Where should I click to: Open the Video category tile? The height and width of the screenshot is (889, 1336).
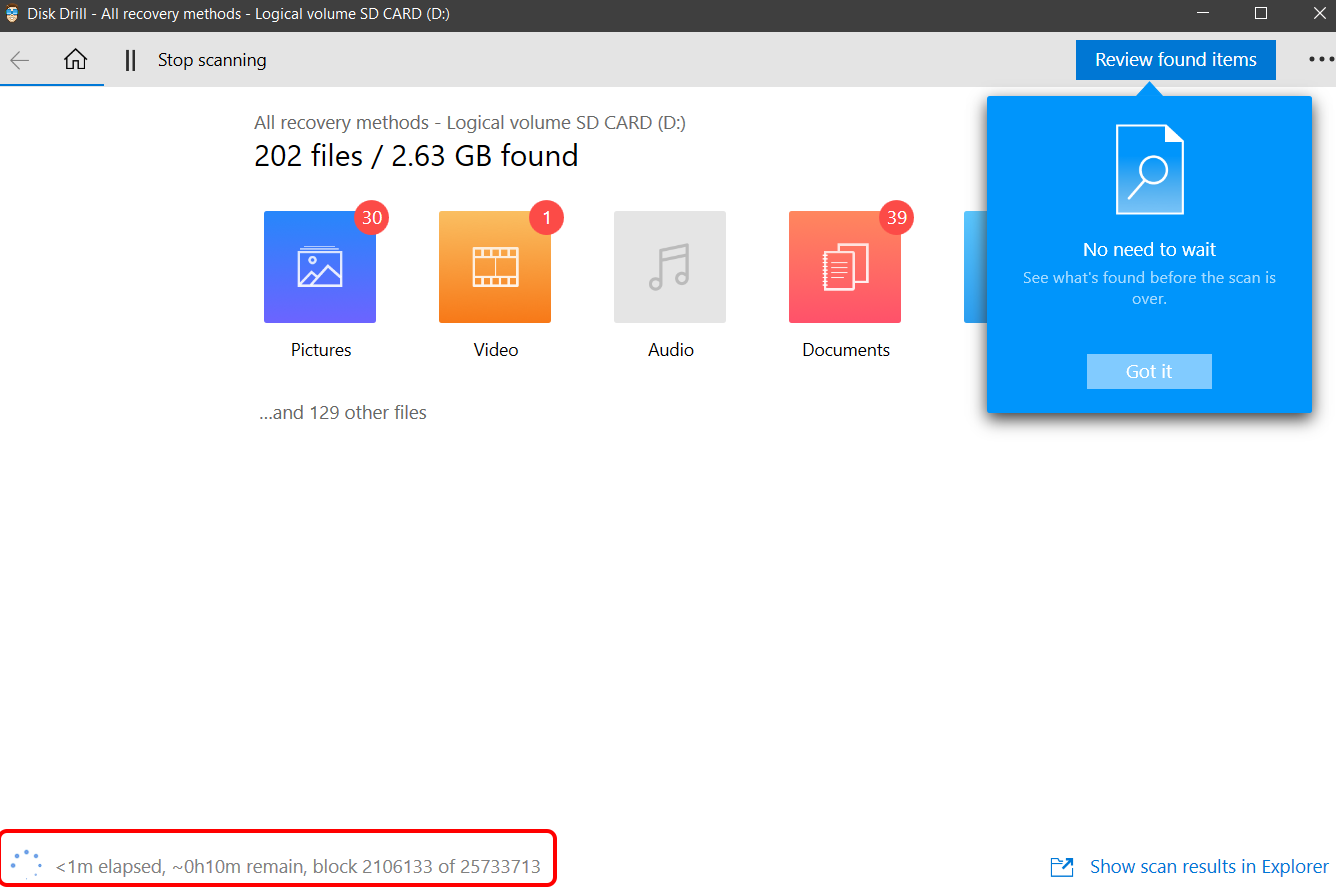pos(495,267)
